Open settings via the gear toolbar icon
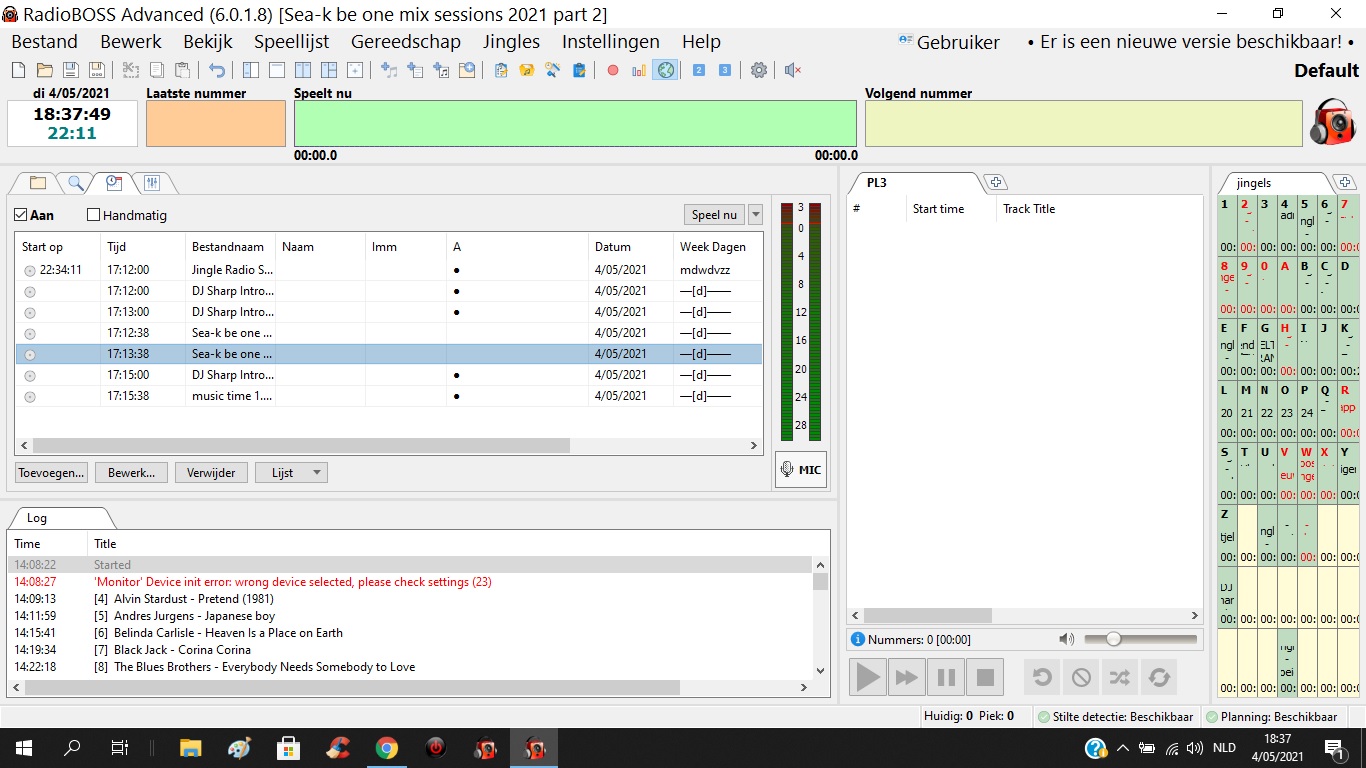Screen dimensions: 1366x768 759,70
